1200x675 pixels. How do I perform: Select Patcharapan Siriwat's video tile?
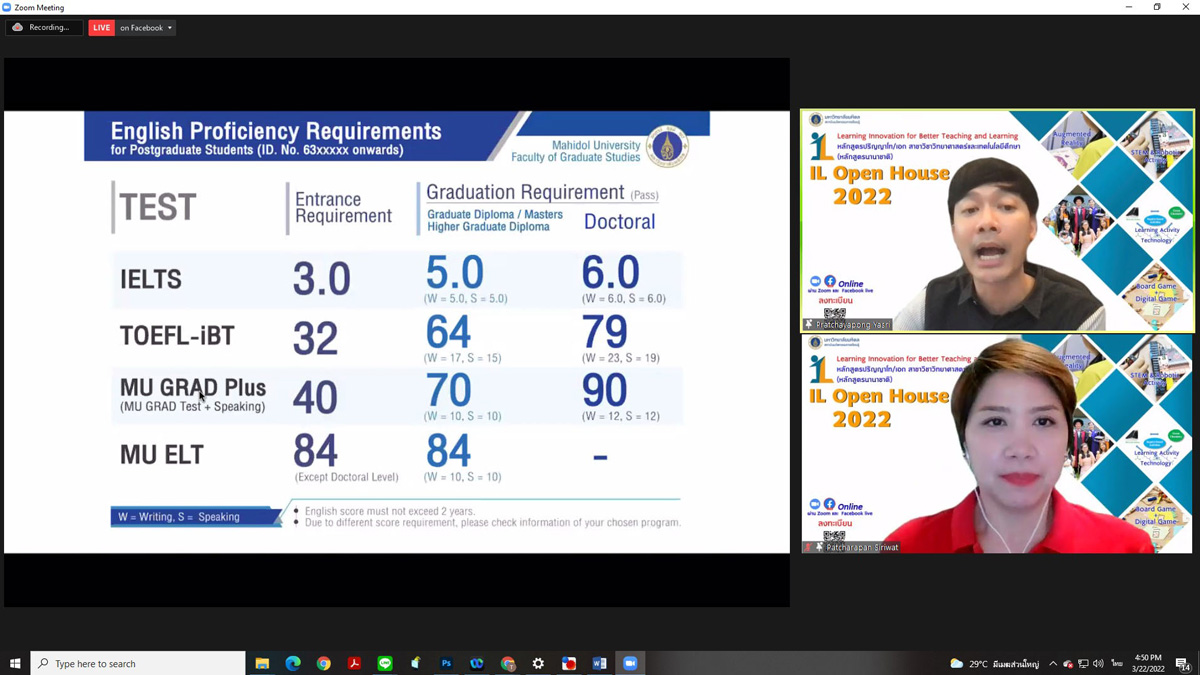pyautogui.click(x=997, y=443)
